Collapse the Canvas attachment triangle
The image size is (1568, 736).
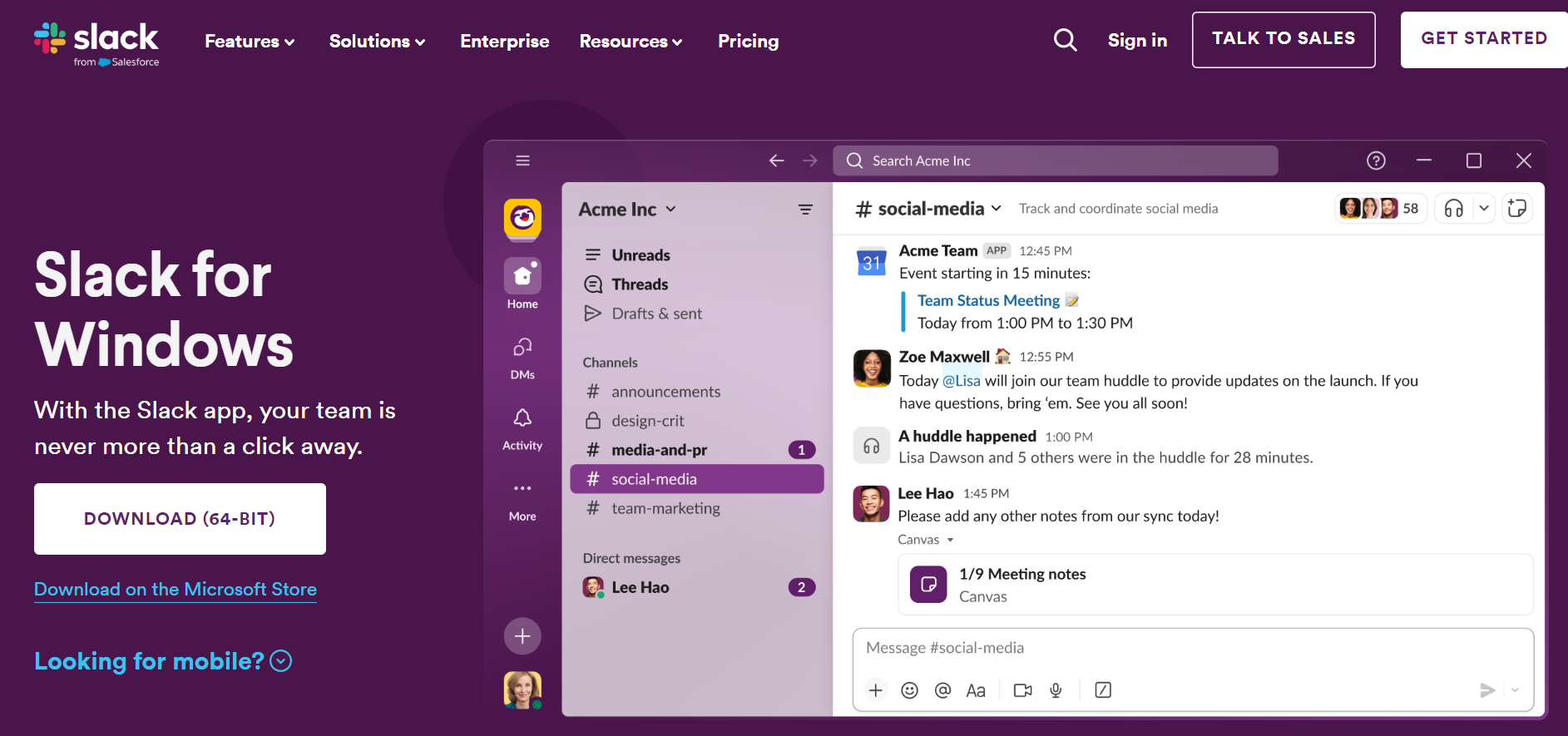tap(950, 540)
